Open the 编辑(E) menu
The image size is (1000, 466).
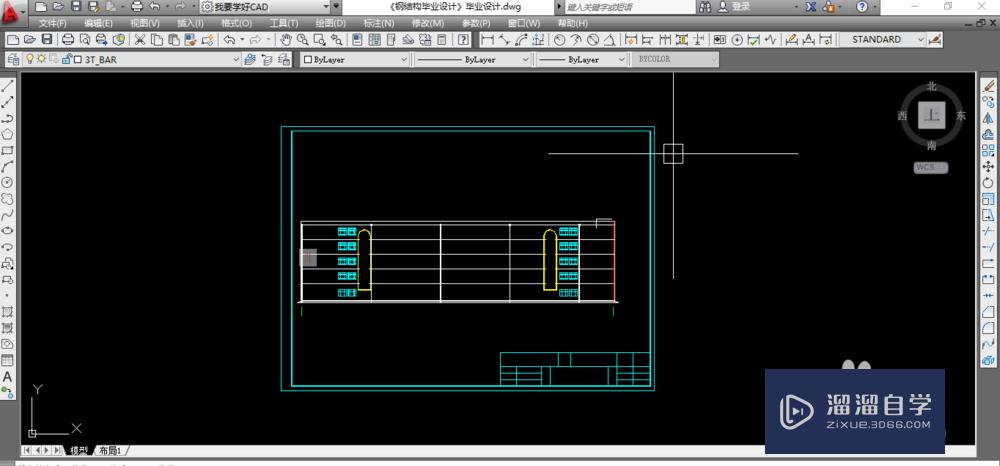[x=98, y=23]
